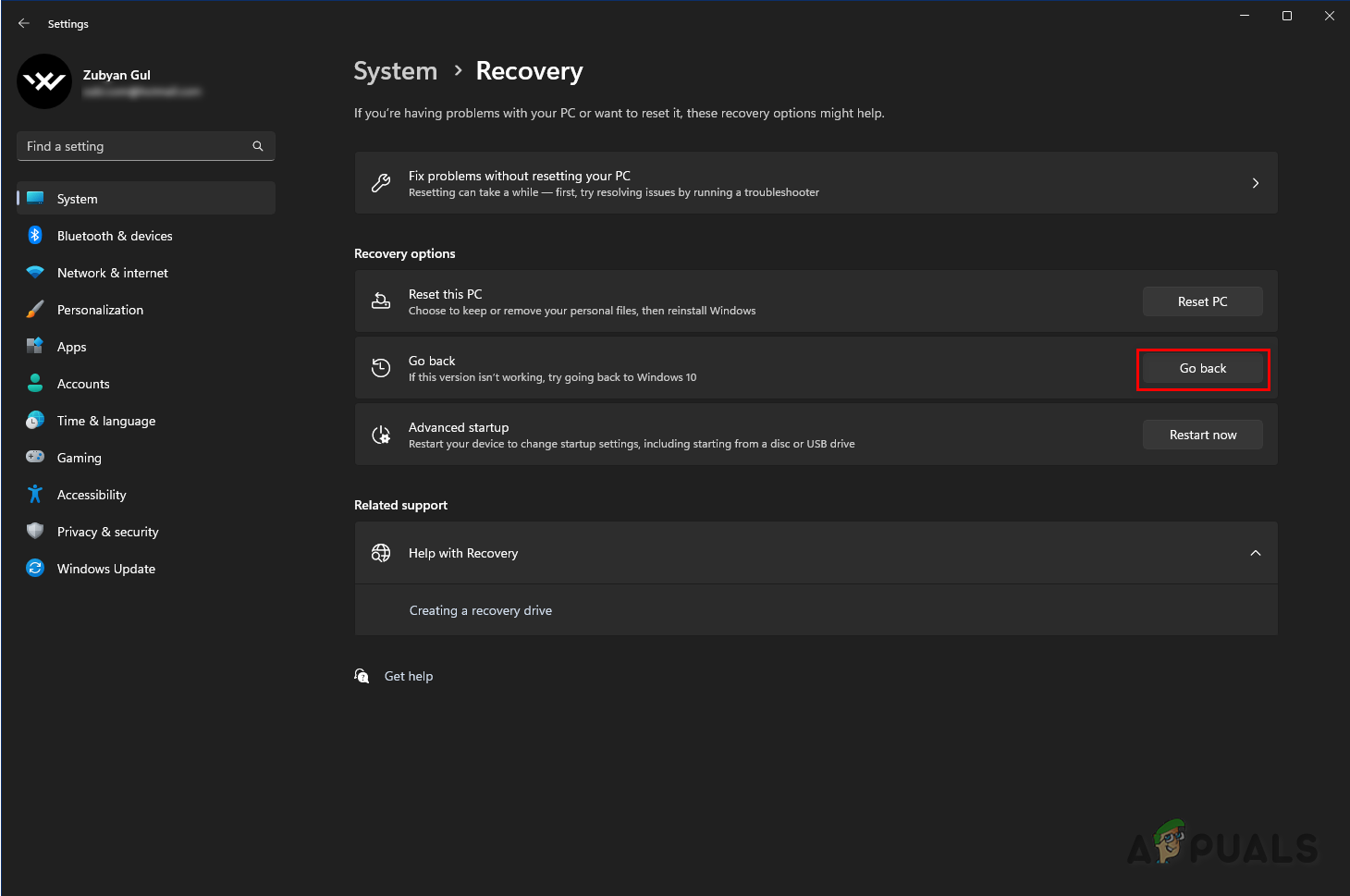Click the System breadcrumb heading
Screen dimensions: 1350x896
click(395, 71)
